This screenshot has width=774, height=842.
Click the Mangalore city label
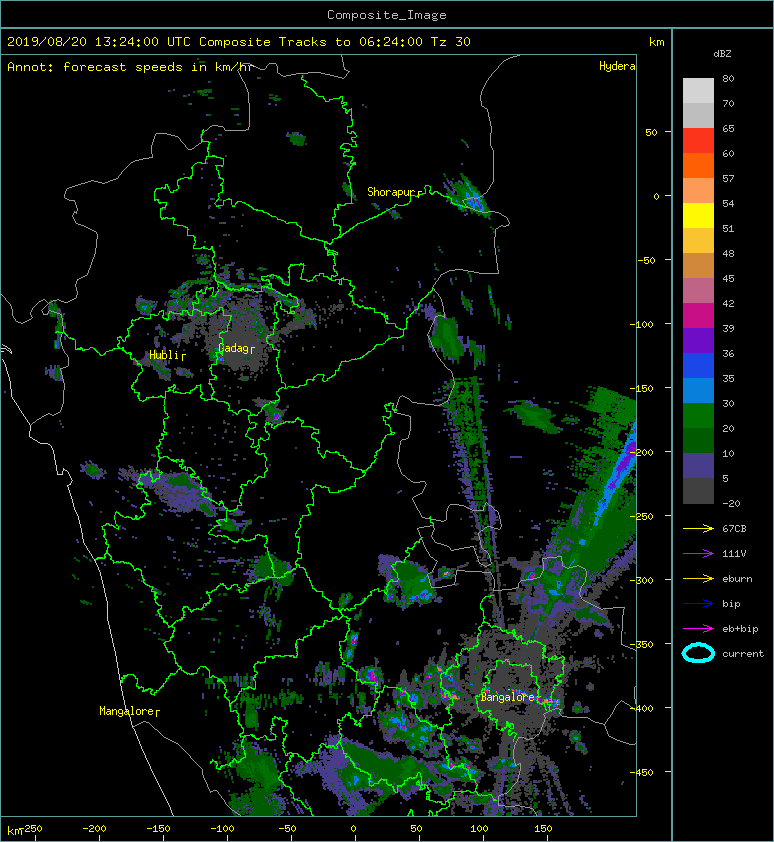(127, 711)
